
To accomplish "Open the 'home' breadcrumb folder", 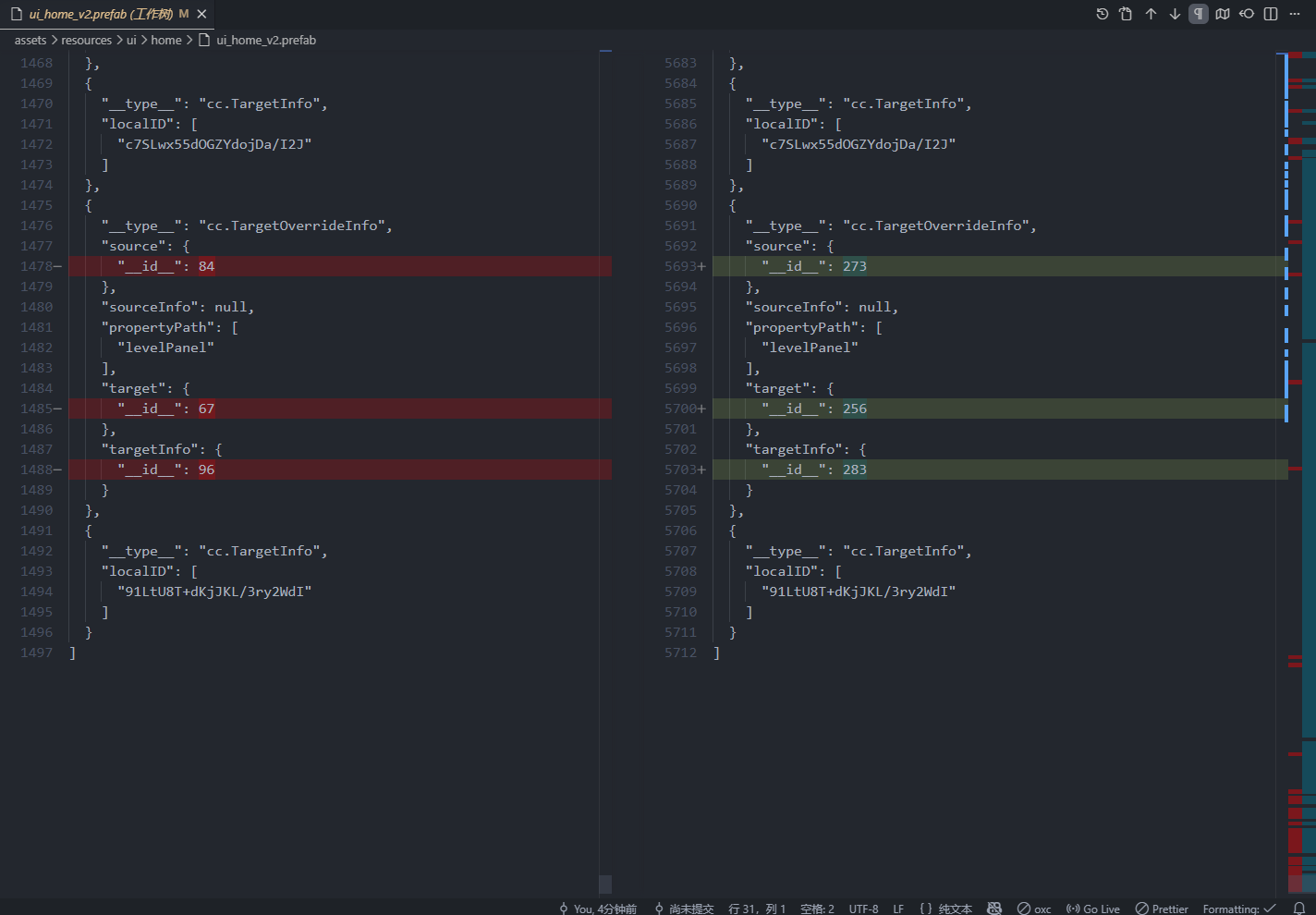I will click(166, 40).
